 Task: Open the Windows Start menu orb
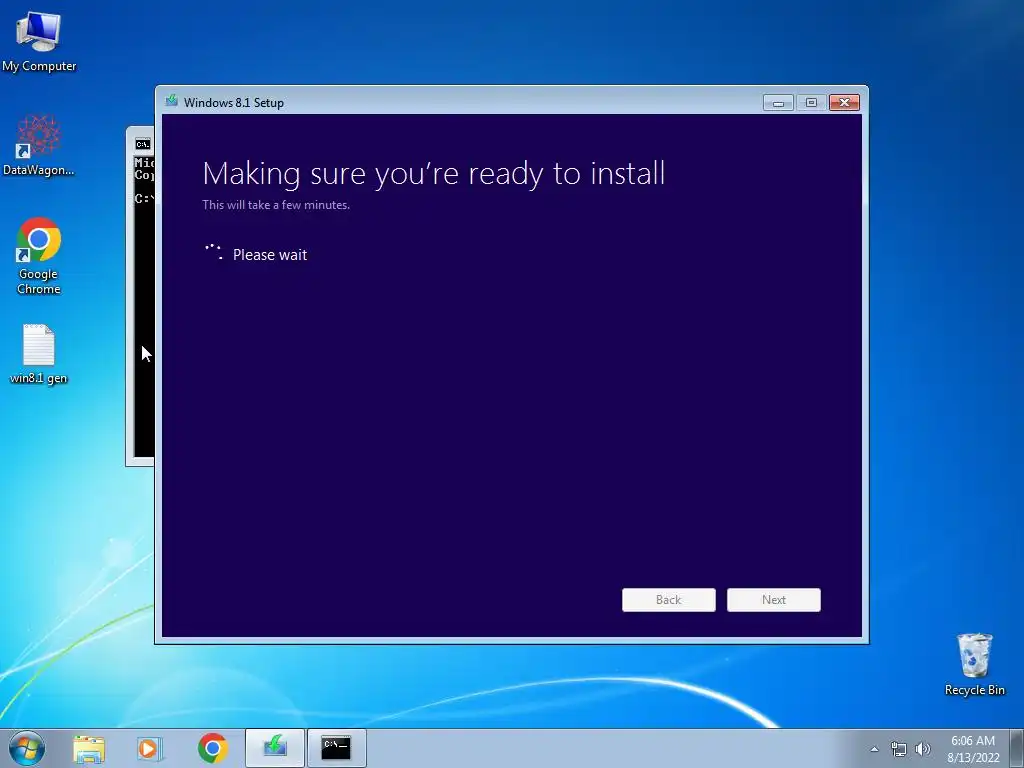point(27,748)
